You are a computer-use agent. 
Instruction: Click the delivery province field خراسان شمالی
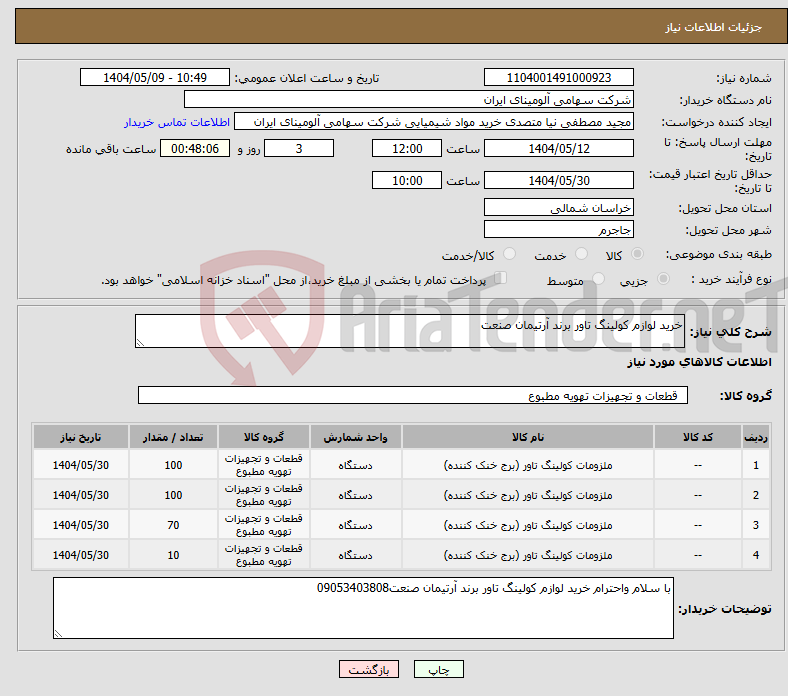558,208
